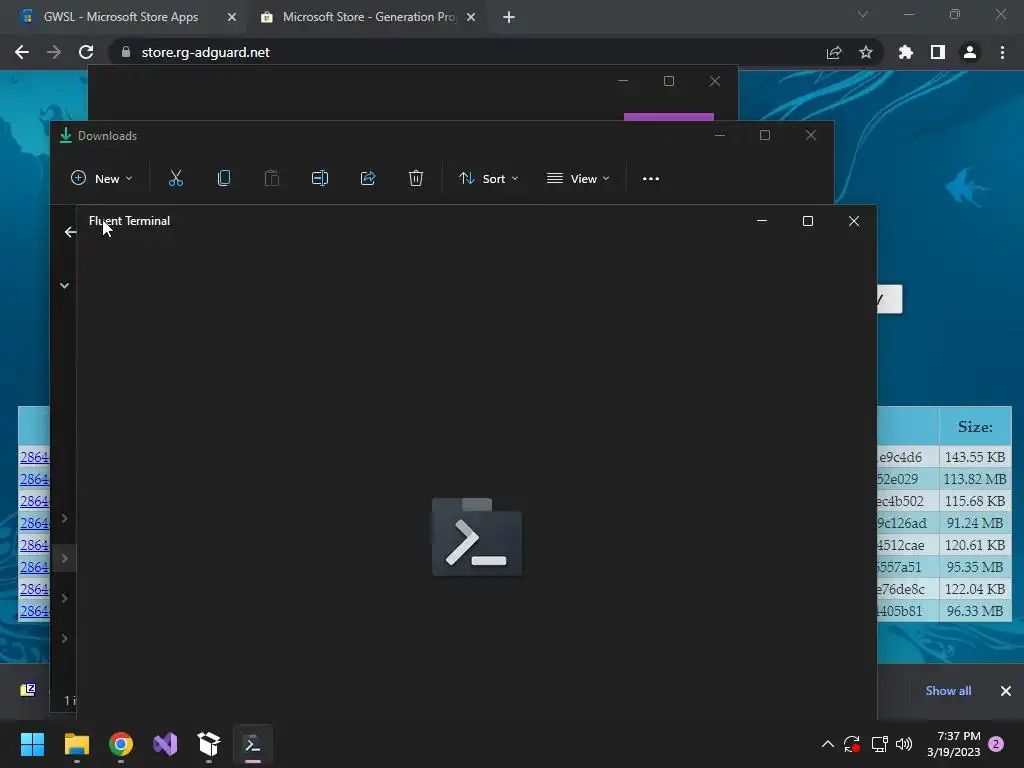Open Chrome three-dot menu

[1002, 52]
